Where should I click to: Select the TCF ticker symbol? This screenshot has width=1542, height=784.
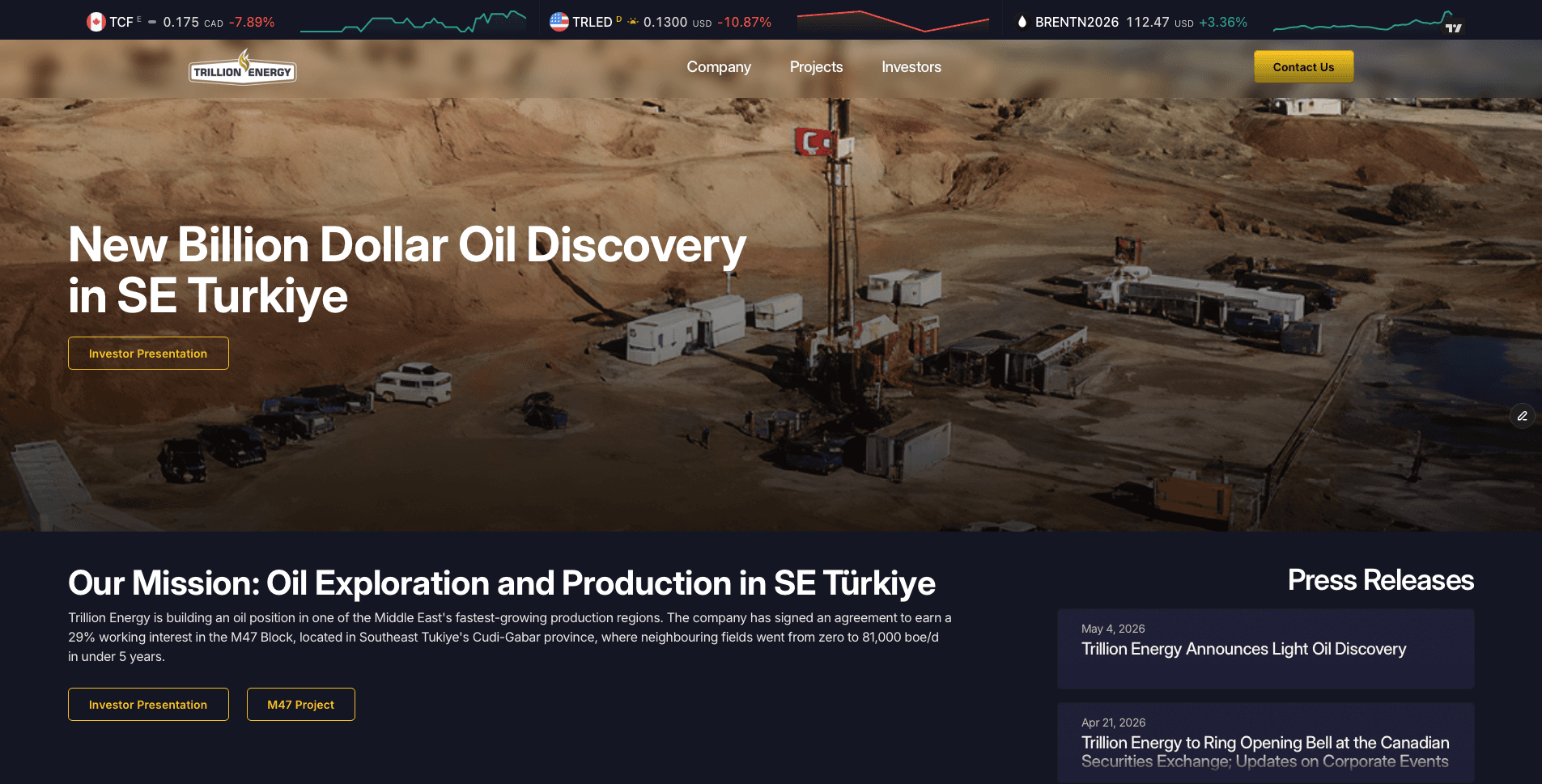coord(121,22)
